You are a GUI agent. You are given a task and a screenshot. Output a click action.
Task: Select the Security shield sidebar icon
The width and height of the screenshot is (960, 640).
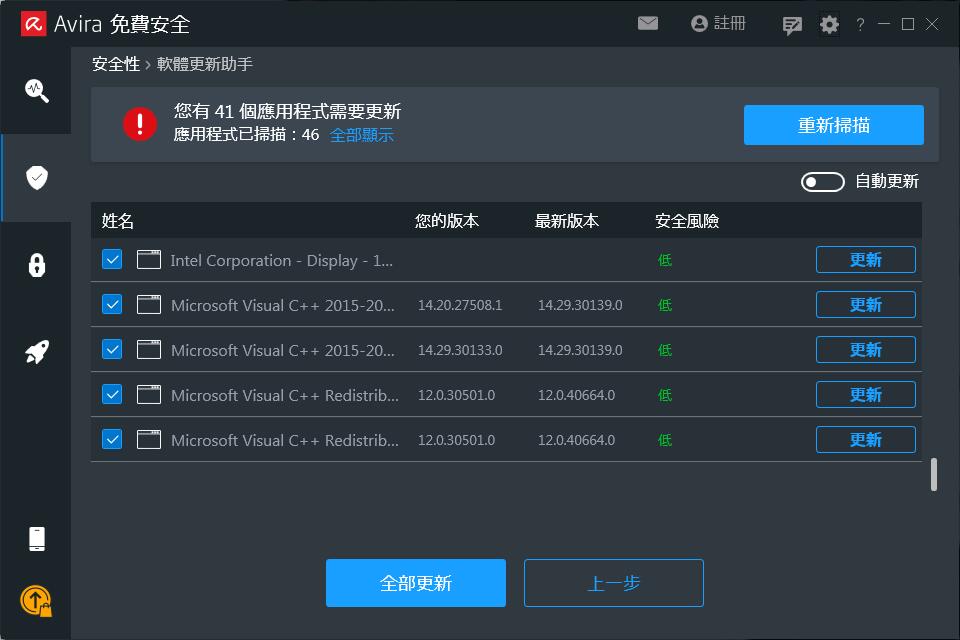coord(37,178)
